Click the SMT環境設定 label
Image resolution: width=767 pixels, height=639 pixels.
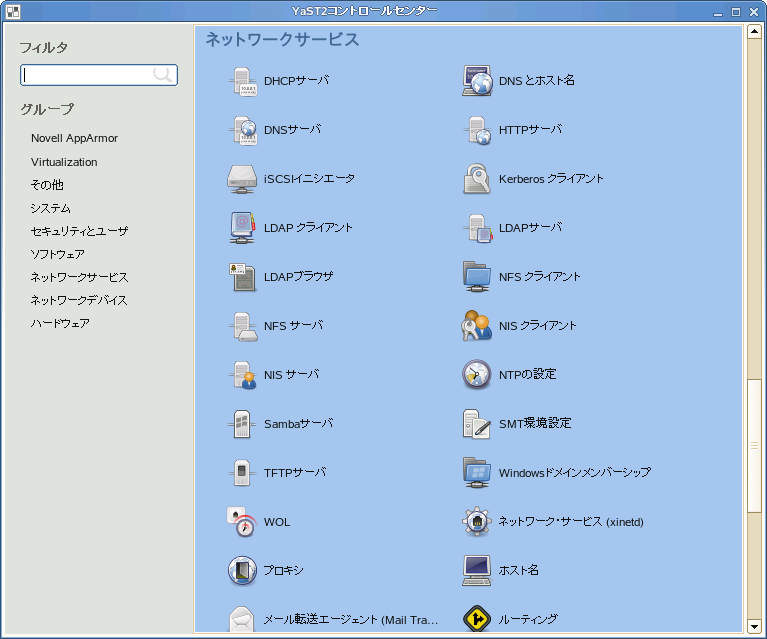534,424
